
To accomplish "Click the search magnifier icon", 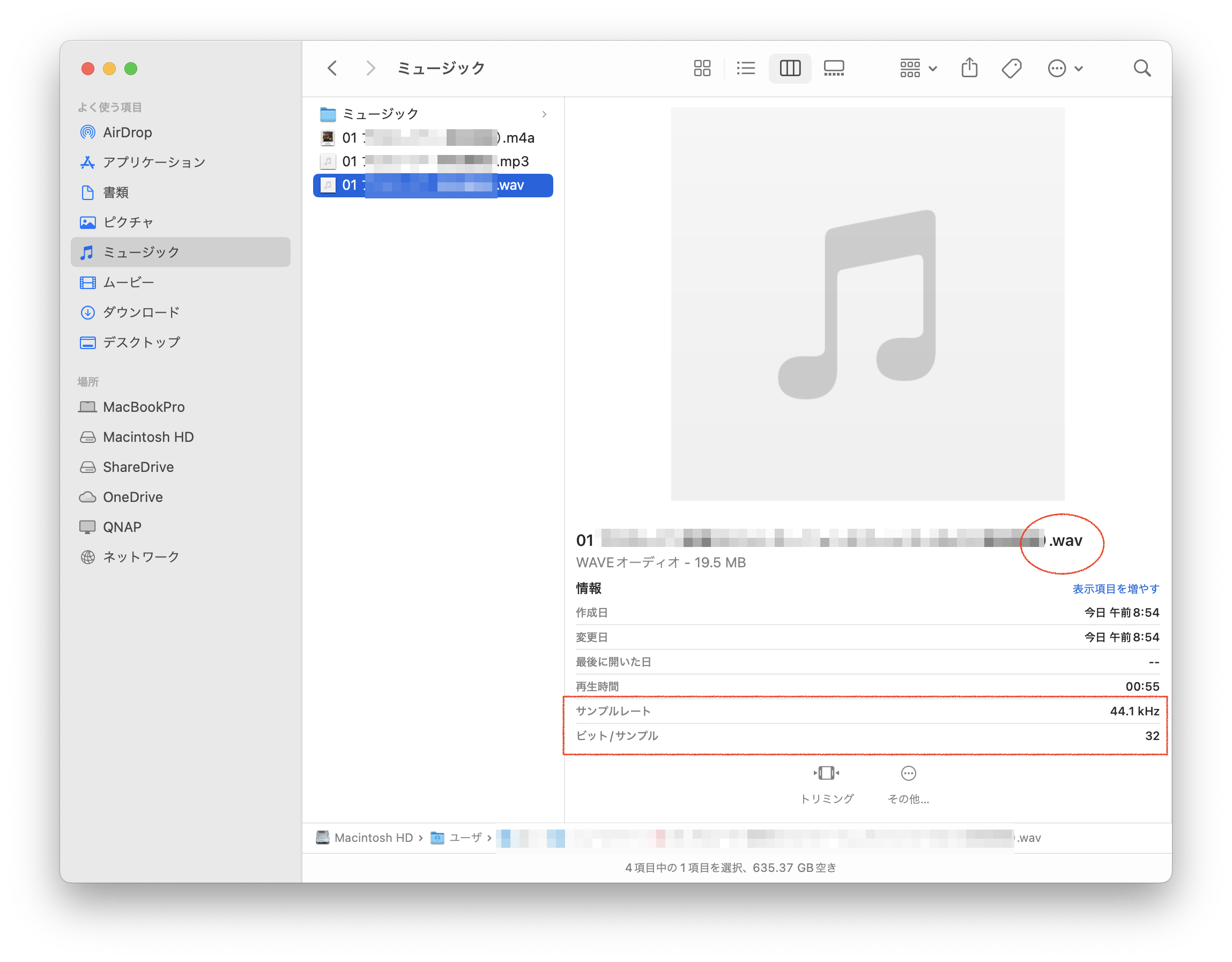I will click(x=1142, y=68).
